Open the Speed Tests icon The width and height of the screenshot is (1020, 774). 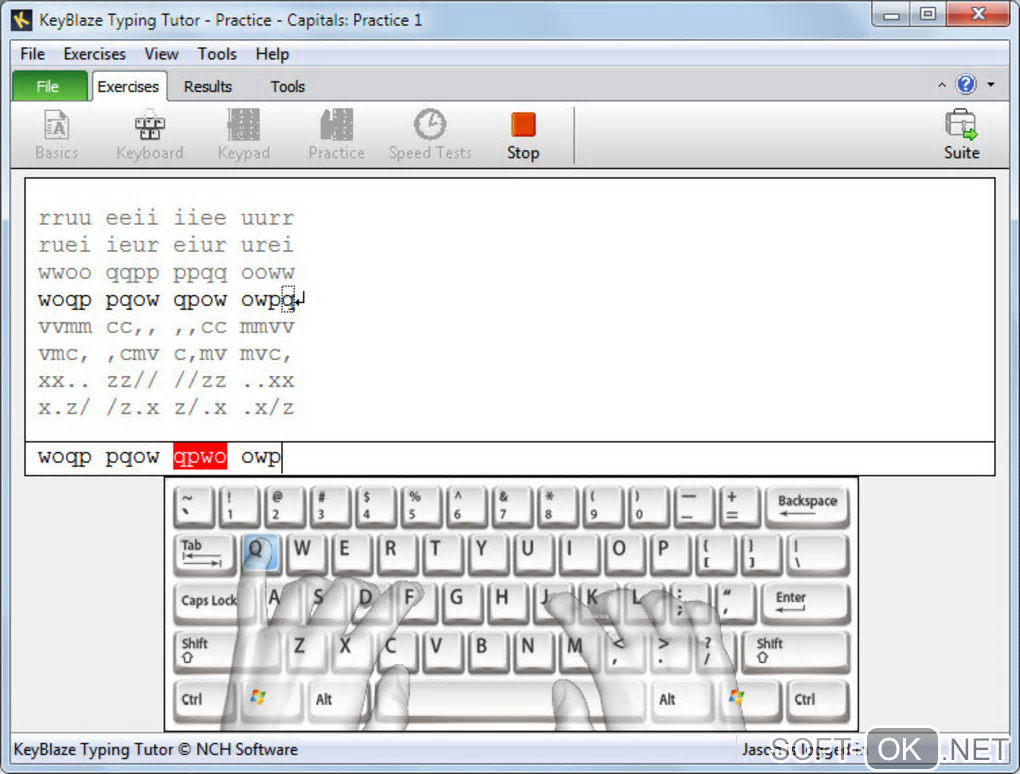(x=429, y=135)
